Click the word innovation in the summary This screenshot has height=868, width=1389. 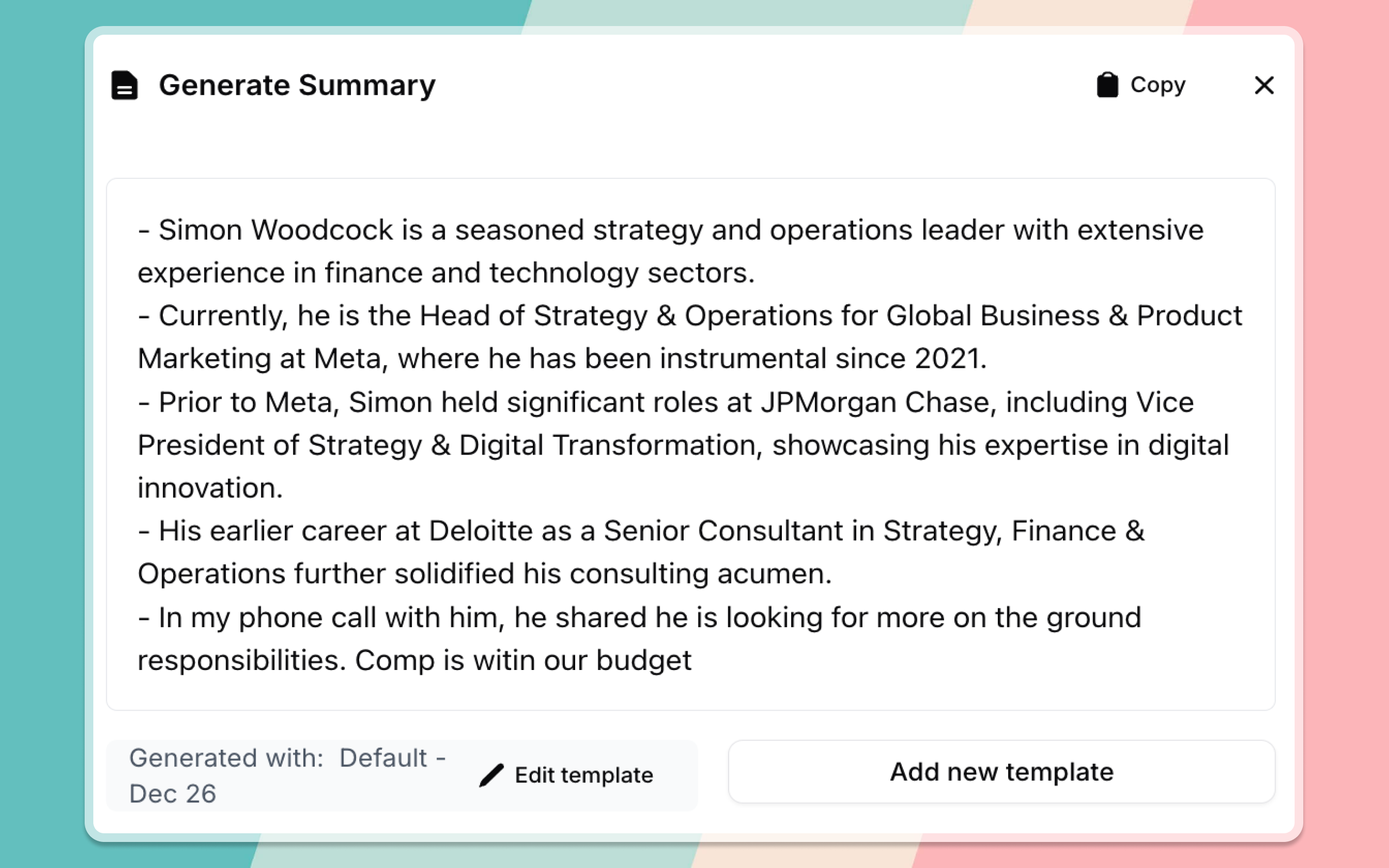click(208, 488)
